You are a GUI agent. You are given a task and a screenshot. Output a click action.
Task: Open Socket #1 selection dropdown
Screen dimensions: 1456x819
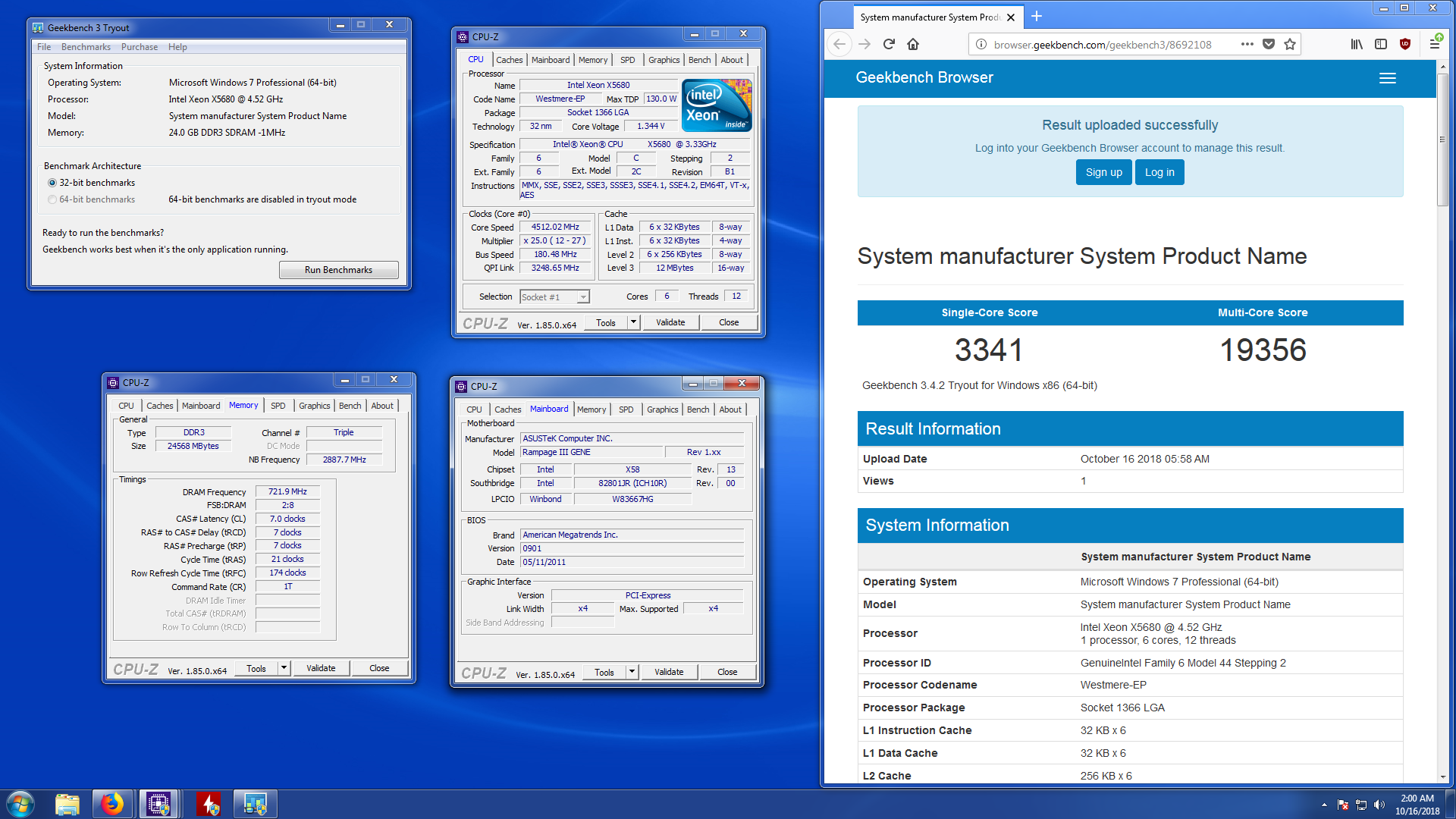pos(554,297)
